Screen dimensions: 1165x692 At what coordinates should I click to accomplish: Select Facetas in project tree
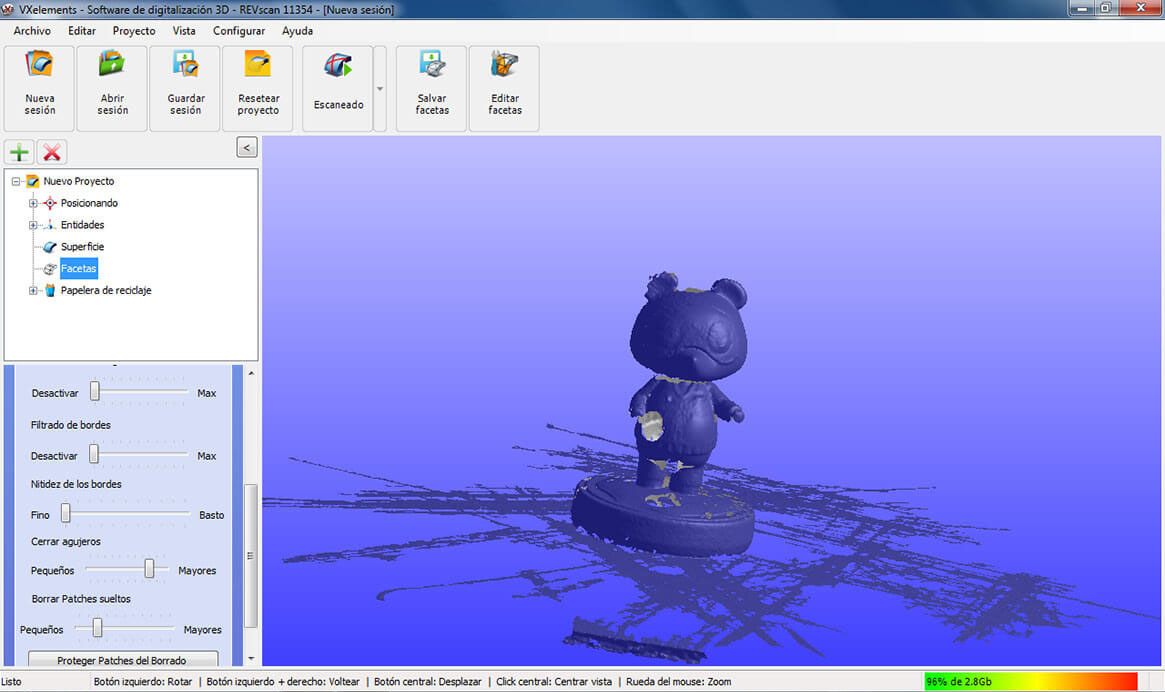[x=79, y=268]
